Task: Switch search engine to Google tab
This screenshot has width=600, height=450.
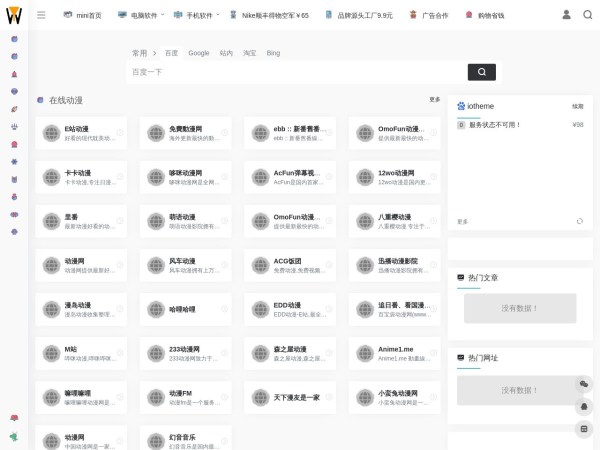Action: [199, 52]
